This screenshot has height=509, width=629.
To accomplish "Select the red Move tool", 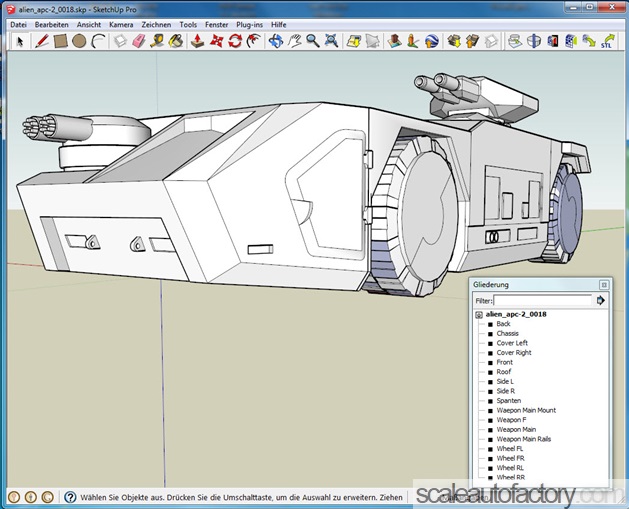I will [x=216, y=41].
